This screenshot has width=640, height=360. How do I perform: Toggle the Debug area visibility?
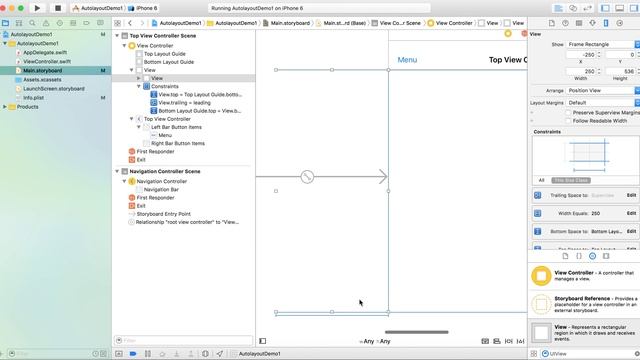[620, 8]
